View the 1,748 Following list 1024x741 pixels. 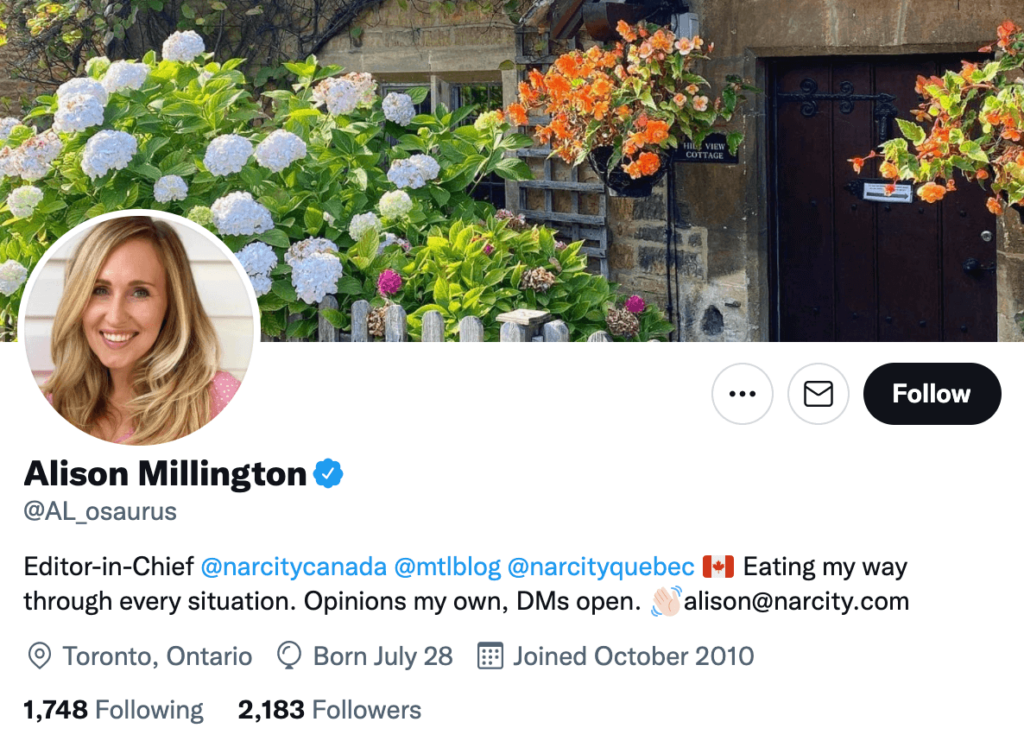click(x=113, y=710)
